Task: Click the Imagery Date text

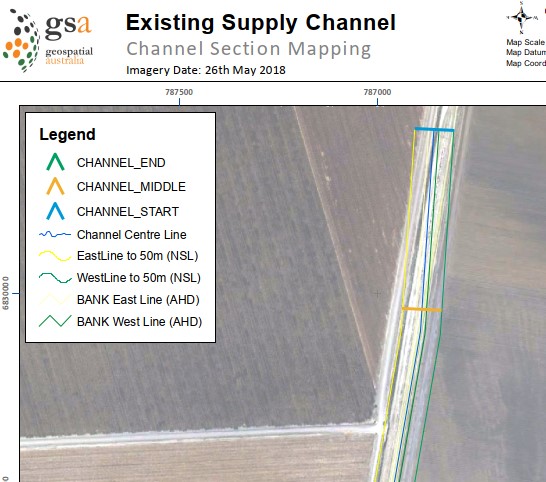Action: [x=206, y=70]
